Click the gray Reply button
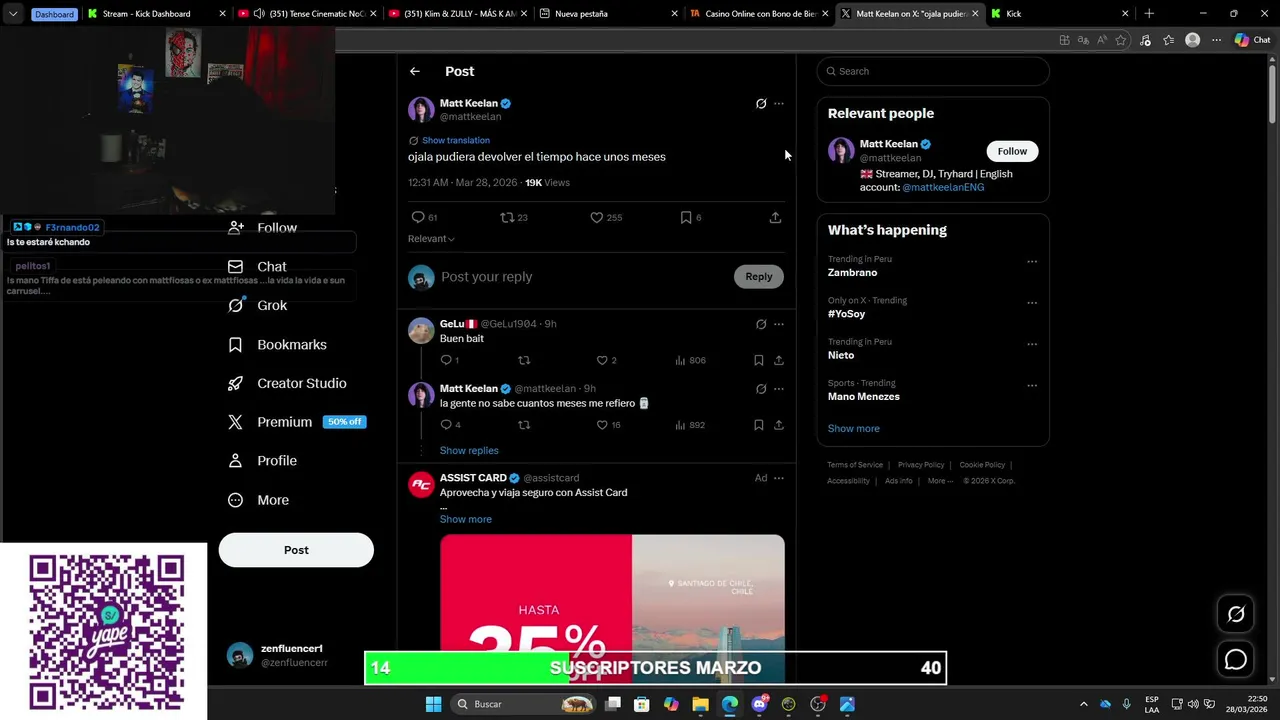1280x720 pixels. click(x=759, y=277)
